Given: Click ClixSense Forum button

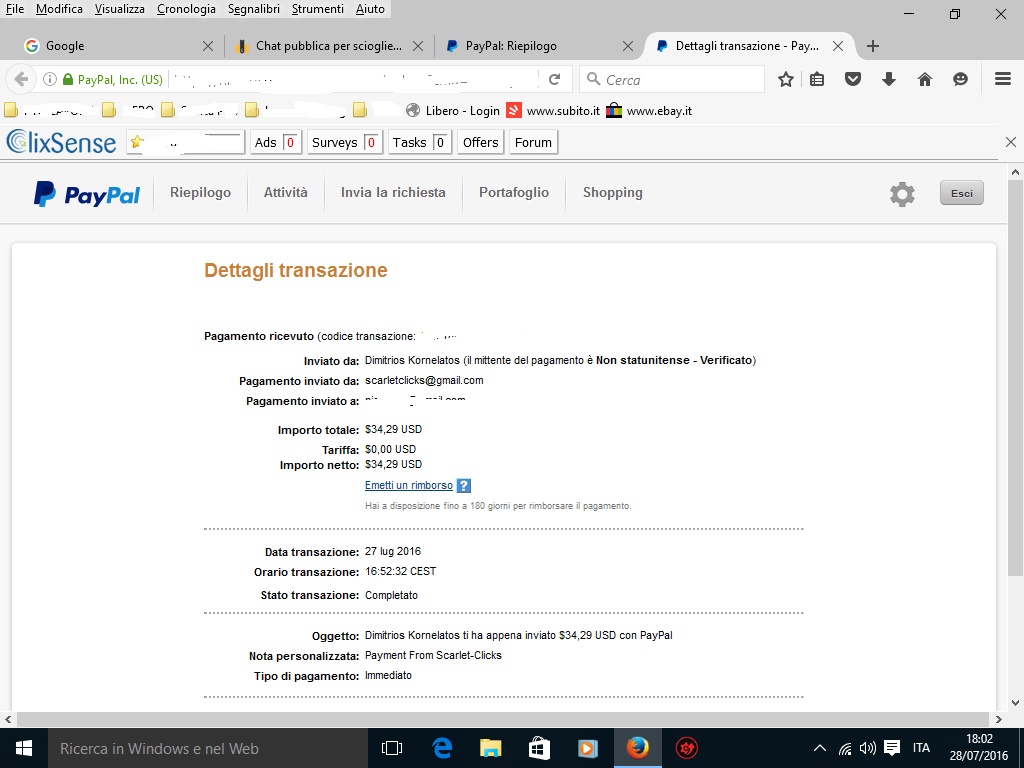Looking at the screenshot, I should click(x=533, y=142).
